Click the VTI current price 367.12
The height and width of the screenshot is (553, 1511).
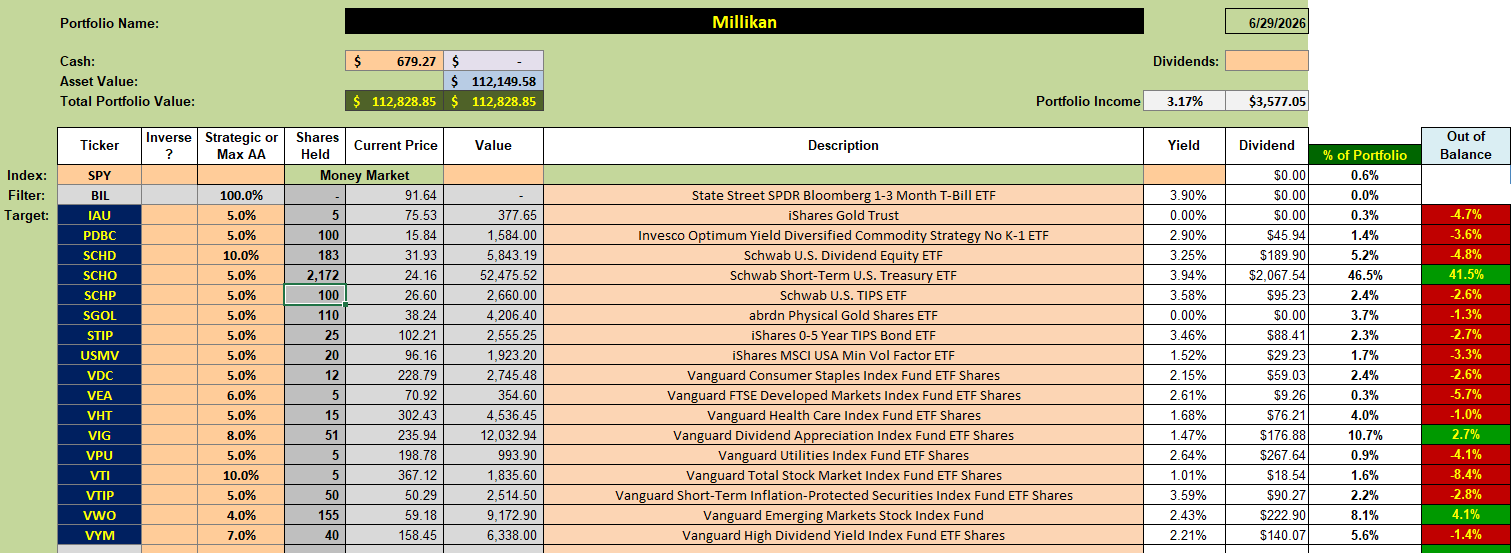coord(395,475)
